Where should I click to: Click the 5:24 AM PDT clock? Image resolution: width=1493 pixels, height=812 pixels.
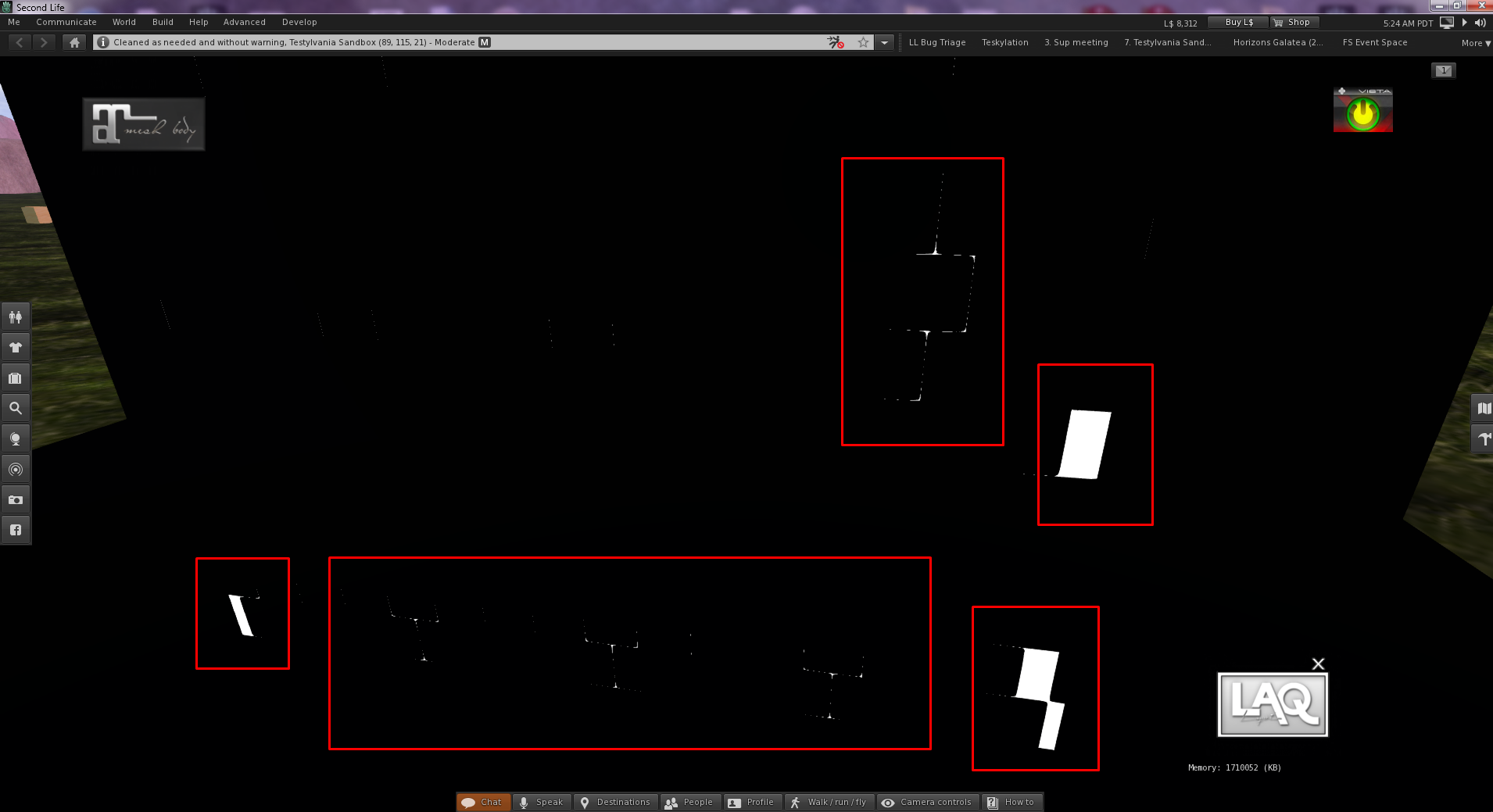point(1408,23)
